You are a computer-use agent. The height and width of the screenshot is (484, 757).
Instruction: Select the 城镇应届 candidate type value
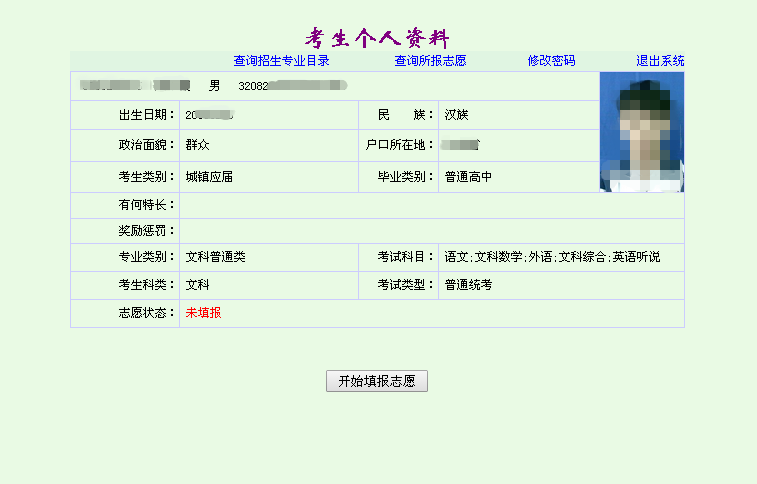[209, 177]
